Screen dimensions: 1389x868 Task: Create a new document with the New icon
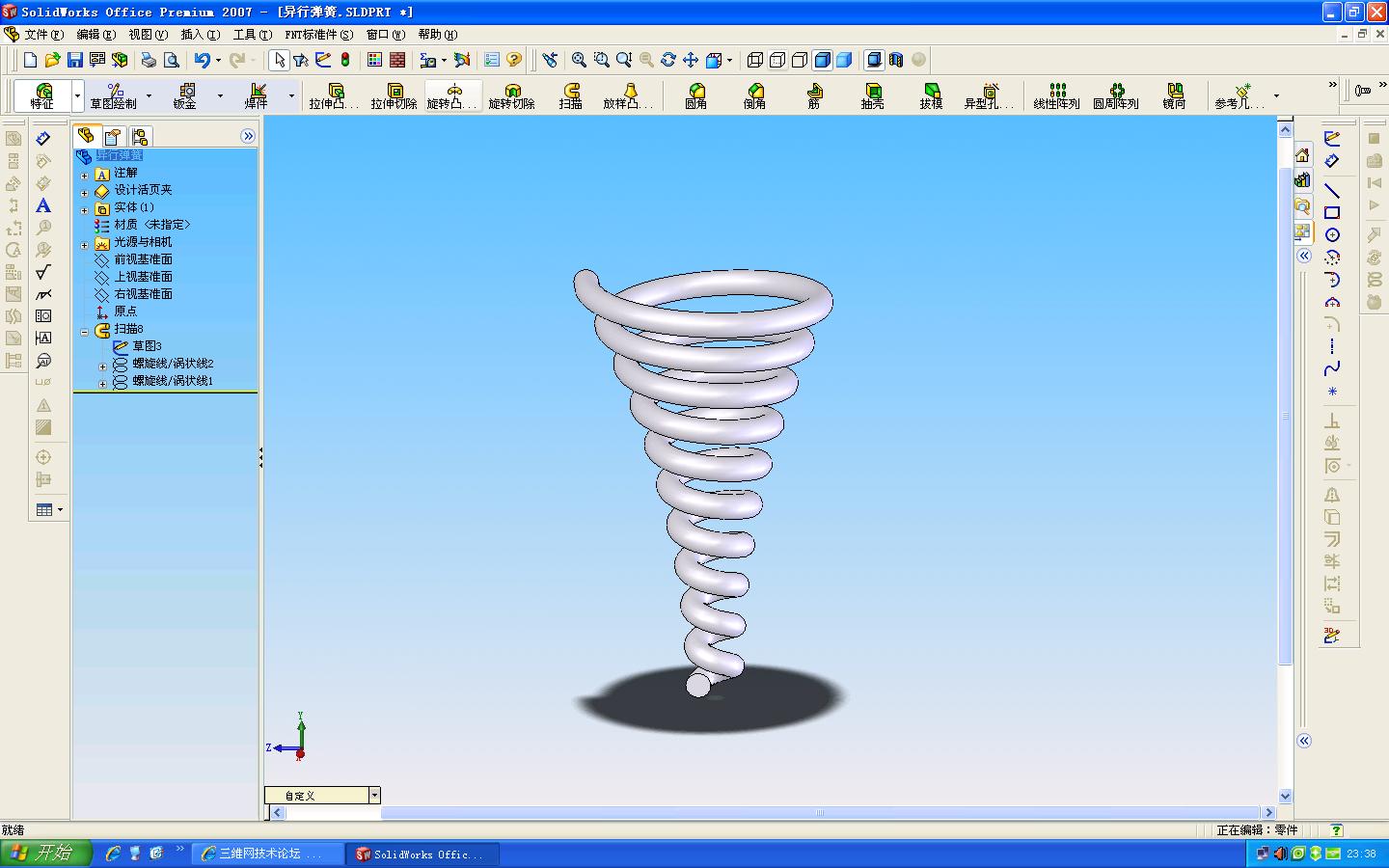30,60
